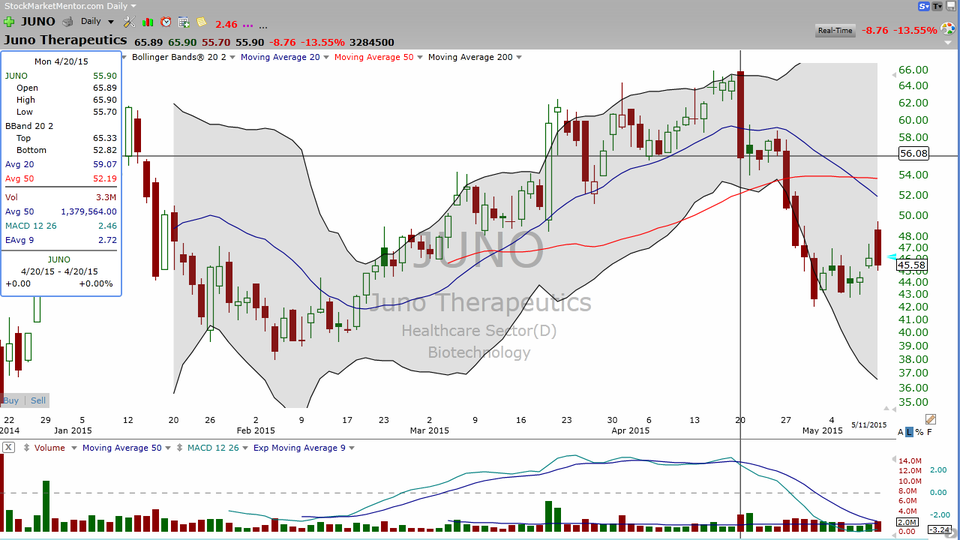Click the 2.0M volume axis label

[x=907, y=522]
